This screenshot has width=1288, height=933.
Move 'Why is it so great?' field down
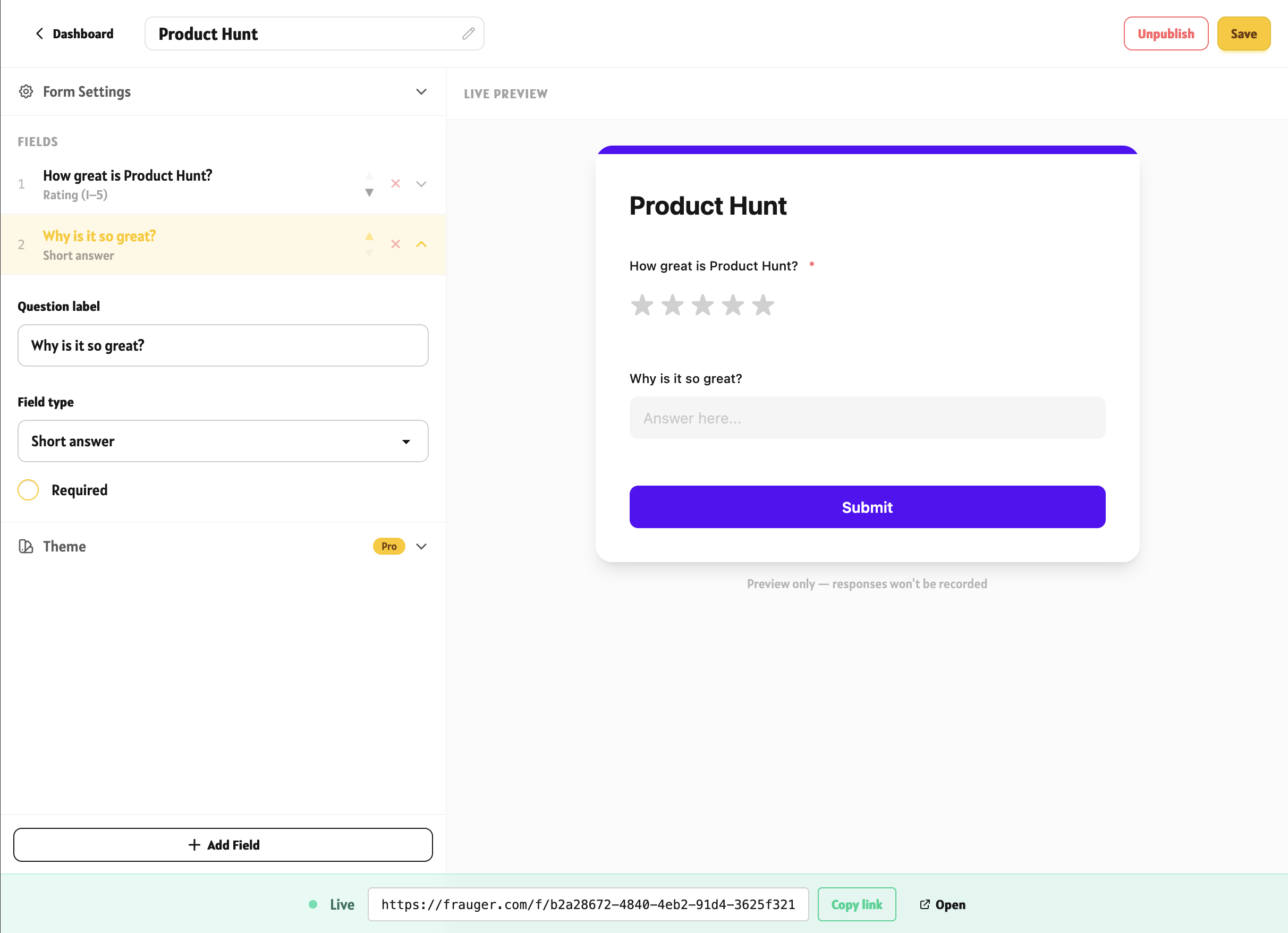pyautogui.click(x=369, y=253)
